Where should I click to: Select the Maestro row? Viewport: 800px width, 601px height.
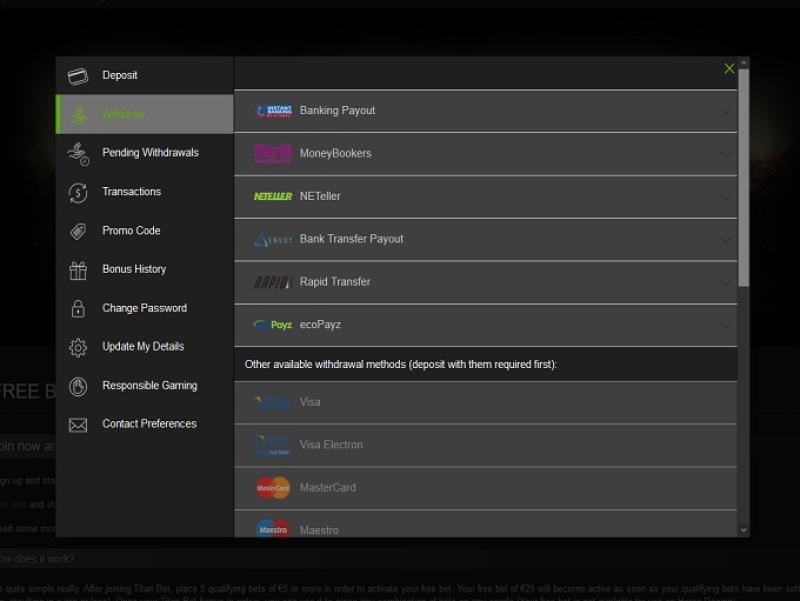coord(486,524)
